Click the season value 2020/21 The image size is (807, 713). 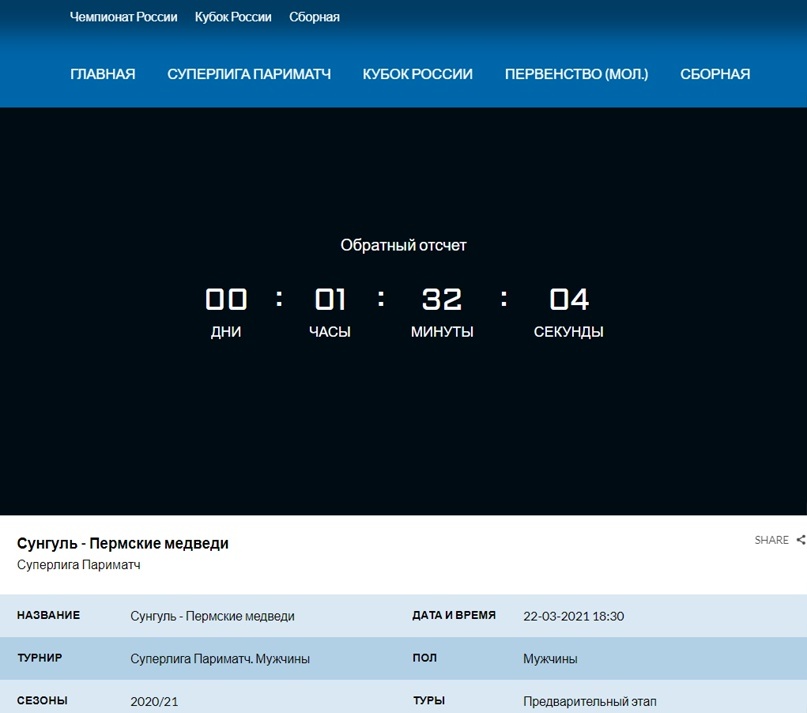(154, 702)
